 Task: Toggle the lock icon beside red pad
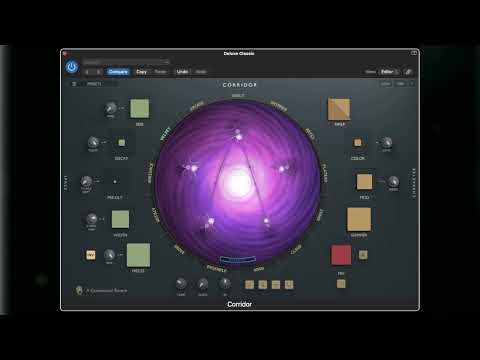click(363, 255)
